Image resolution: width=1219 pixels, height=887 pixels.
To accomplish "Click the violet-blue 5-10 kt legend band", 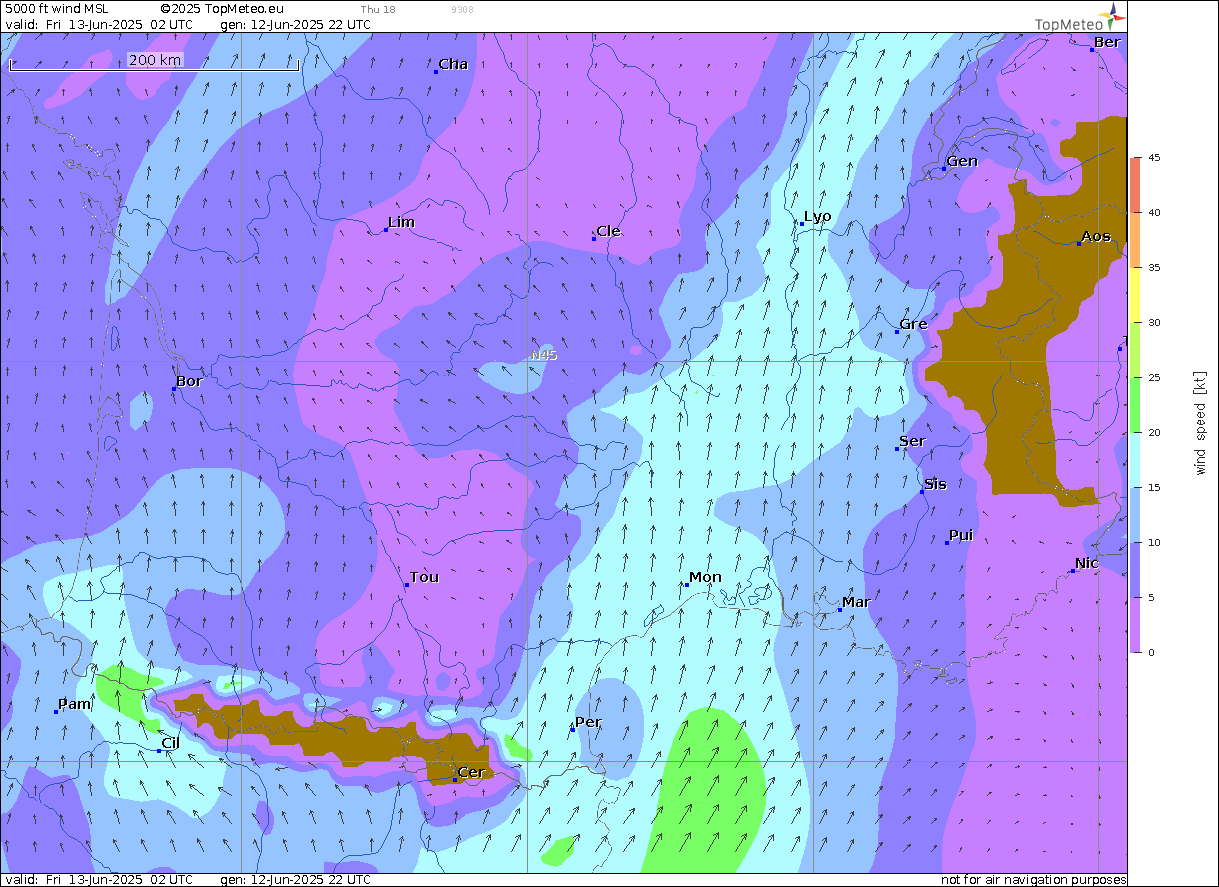I will point(1135,570).
